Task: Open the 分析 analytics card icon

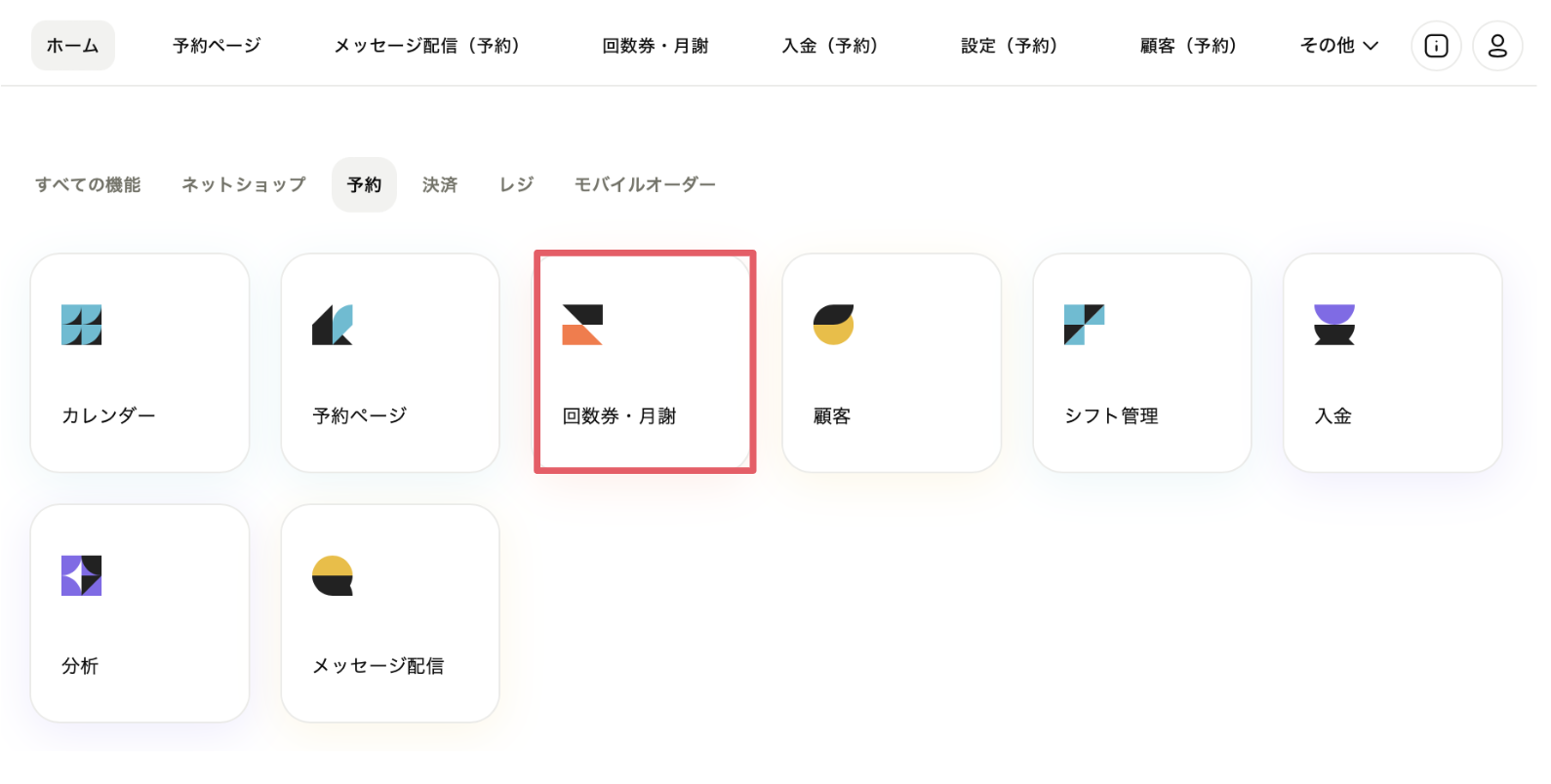Action: (82, 575)
